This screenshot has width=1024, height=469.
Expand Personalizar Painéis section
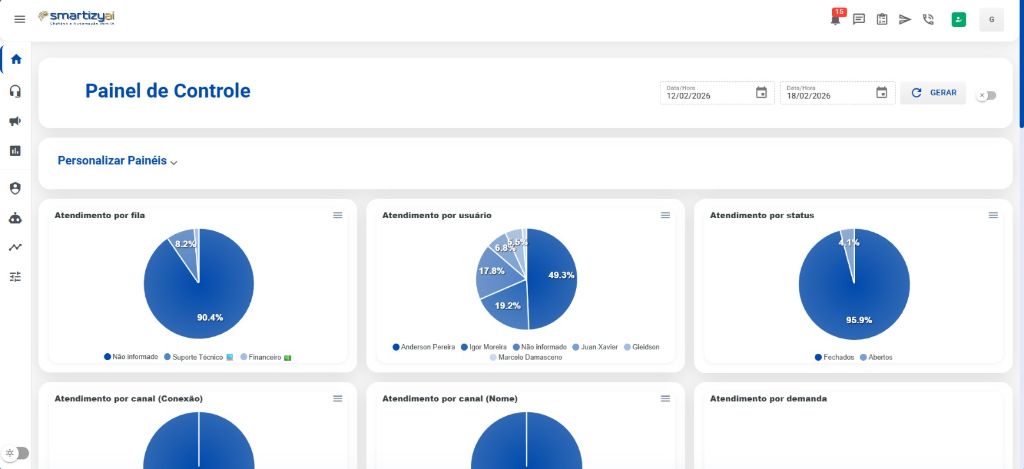tap(118, 161)
